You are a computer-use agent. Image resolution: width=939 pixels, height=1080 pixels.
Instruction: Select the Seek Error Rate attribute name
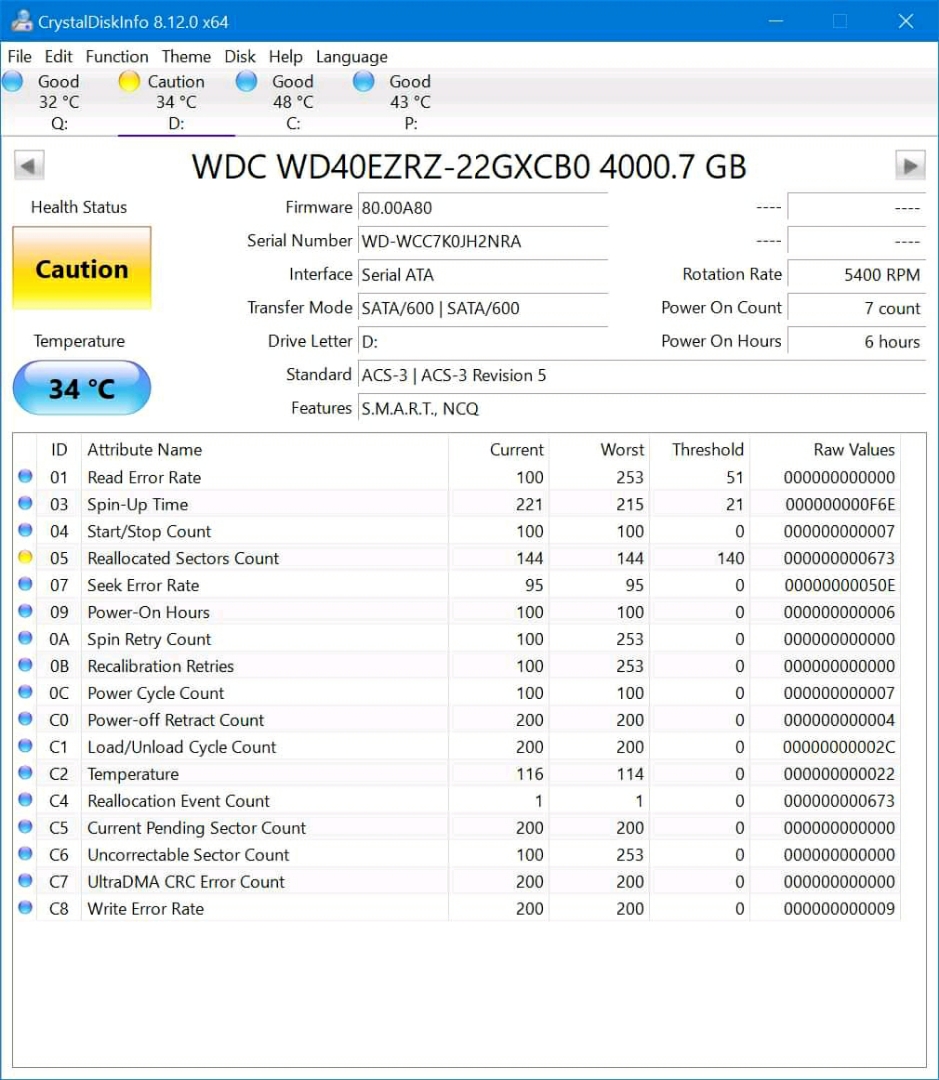pyautogui.click(x=143, y=585)
